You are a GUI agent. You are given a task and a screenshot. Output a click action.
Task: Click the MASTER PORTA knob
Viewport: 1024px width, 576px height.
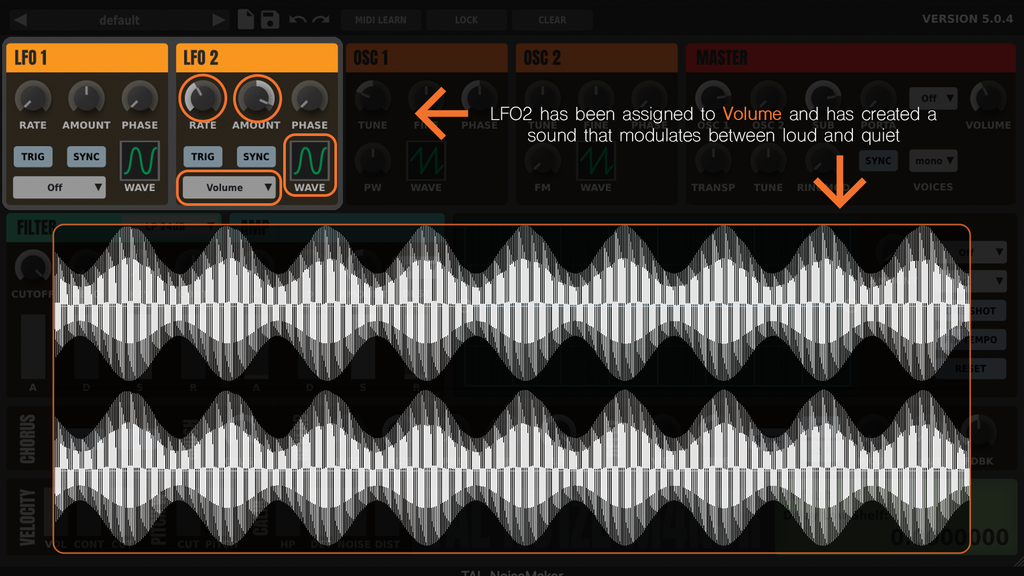point(878,99)
